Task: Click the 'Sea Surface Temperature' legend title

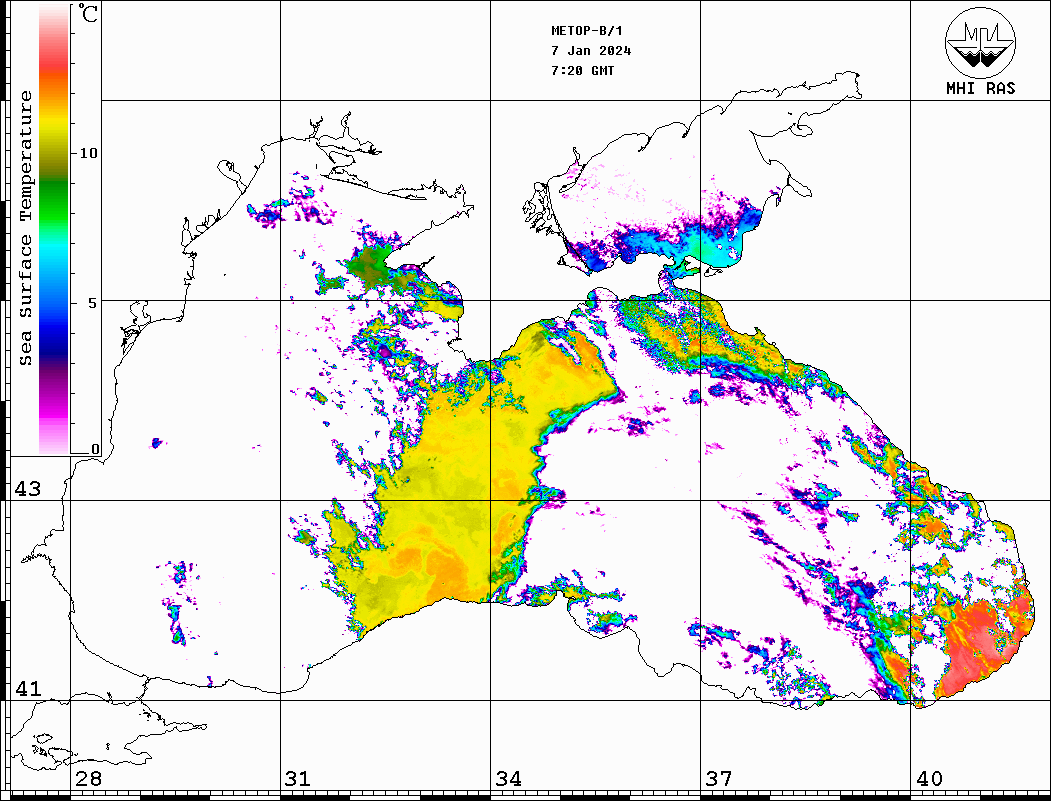Action: coord(25,228)
